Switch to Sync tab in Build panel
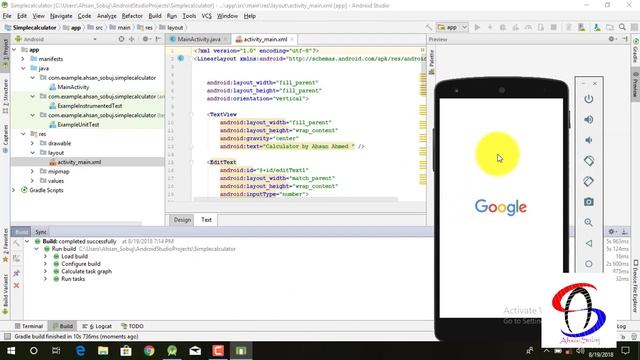The height and width of the screenshot is (360, 640). (41, 232)
